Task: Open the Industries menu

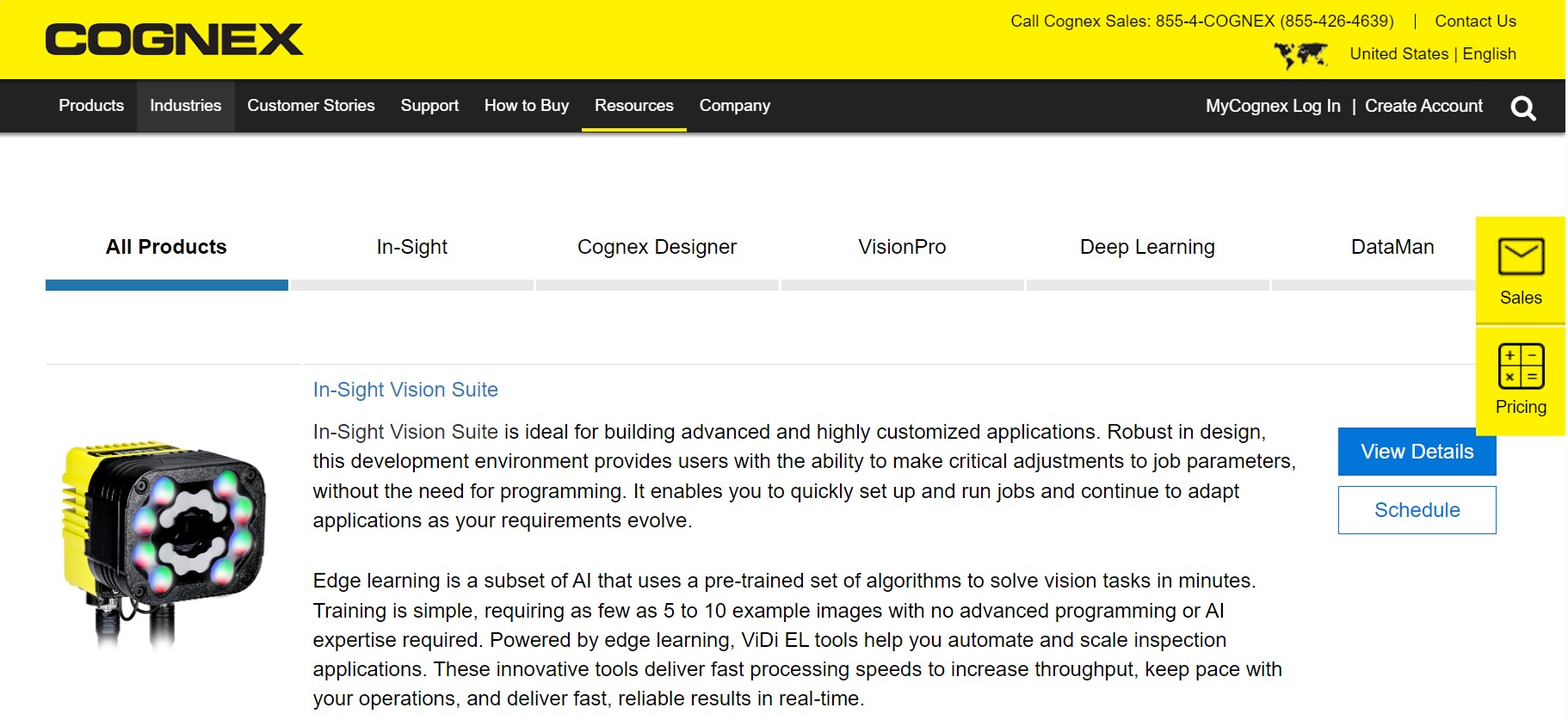Action: tap(185, 106)
